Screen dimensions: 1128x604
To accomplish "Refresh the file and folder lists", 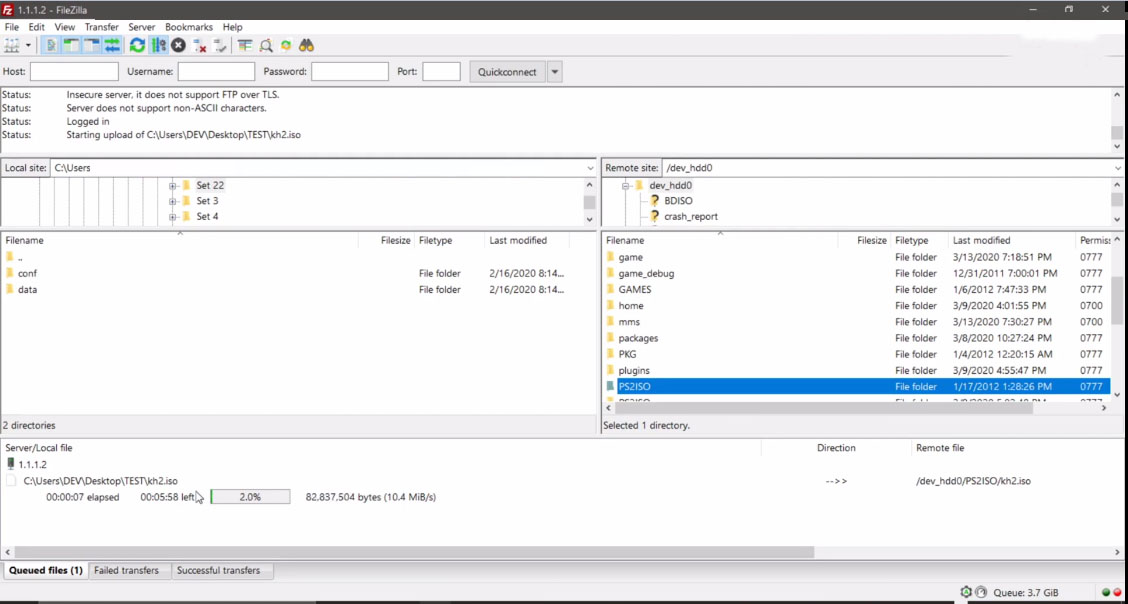I will (x=137, y=46).
